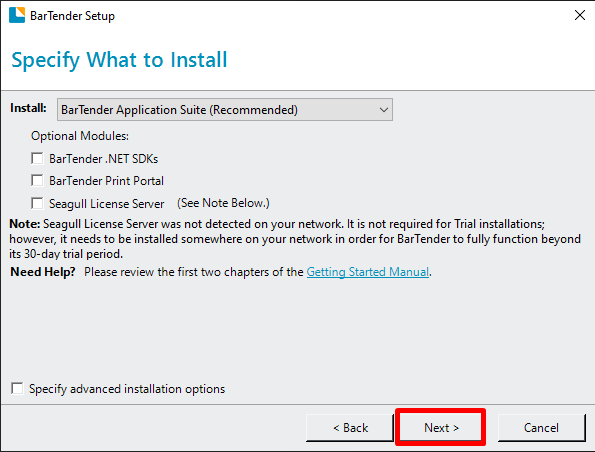595x452 pixels.
Task: Check the BarTender Print Portal option
Action: tap(37, 180)
